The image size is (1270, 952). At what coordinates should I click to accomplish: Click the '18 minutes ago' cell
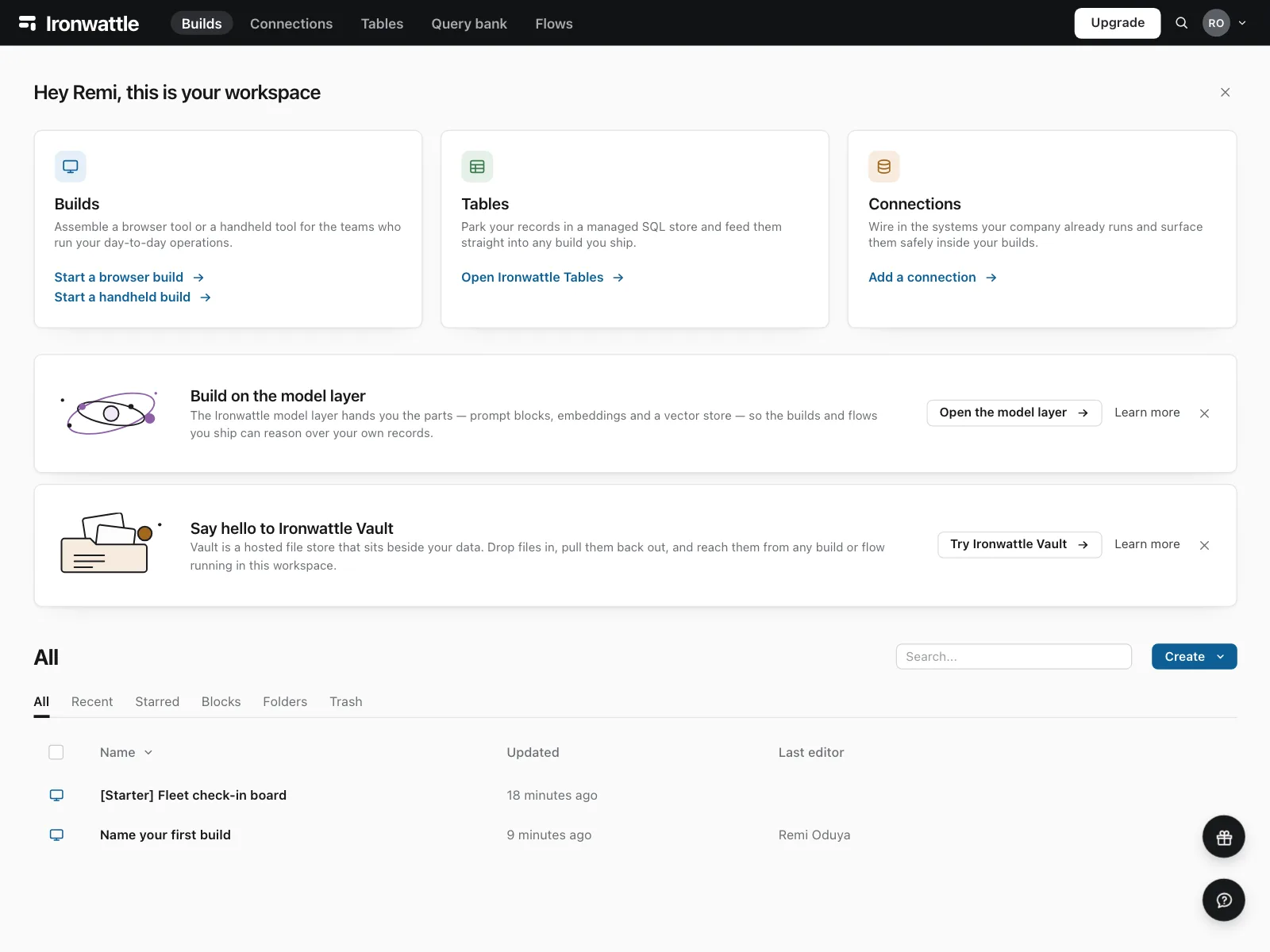point(552,795)
